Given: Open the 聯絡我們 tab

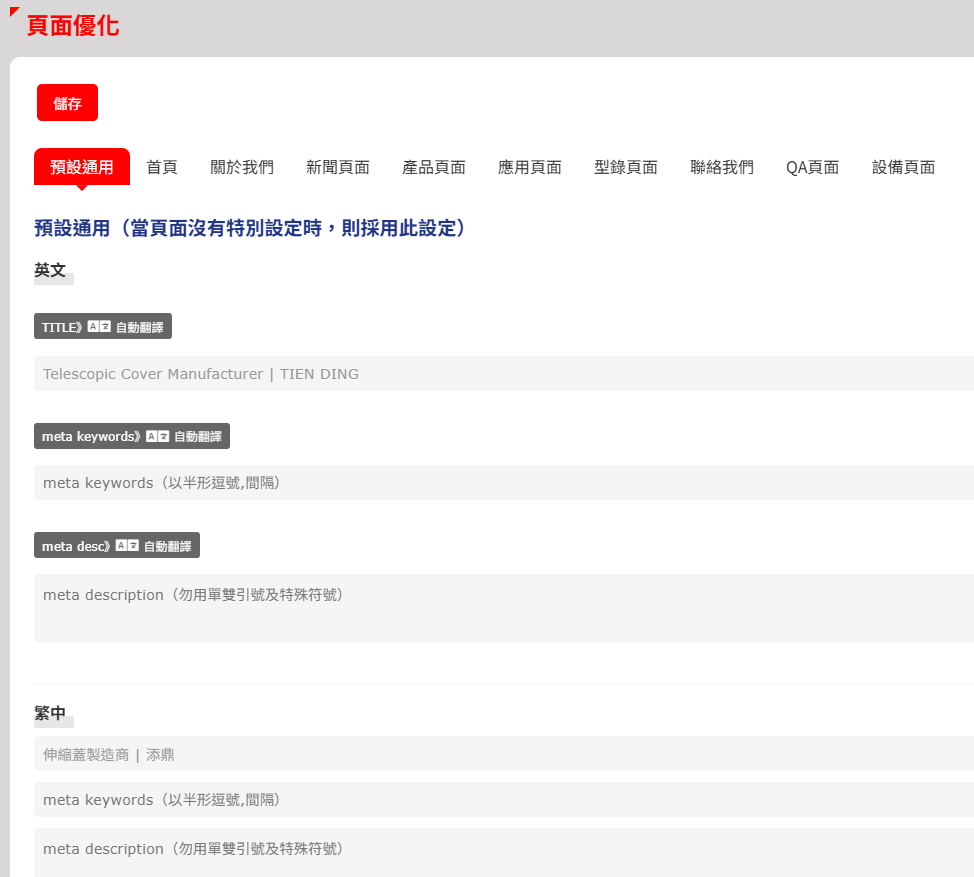Looking at the screenshot, I should pyautogui.click(x=722, y=167).
